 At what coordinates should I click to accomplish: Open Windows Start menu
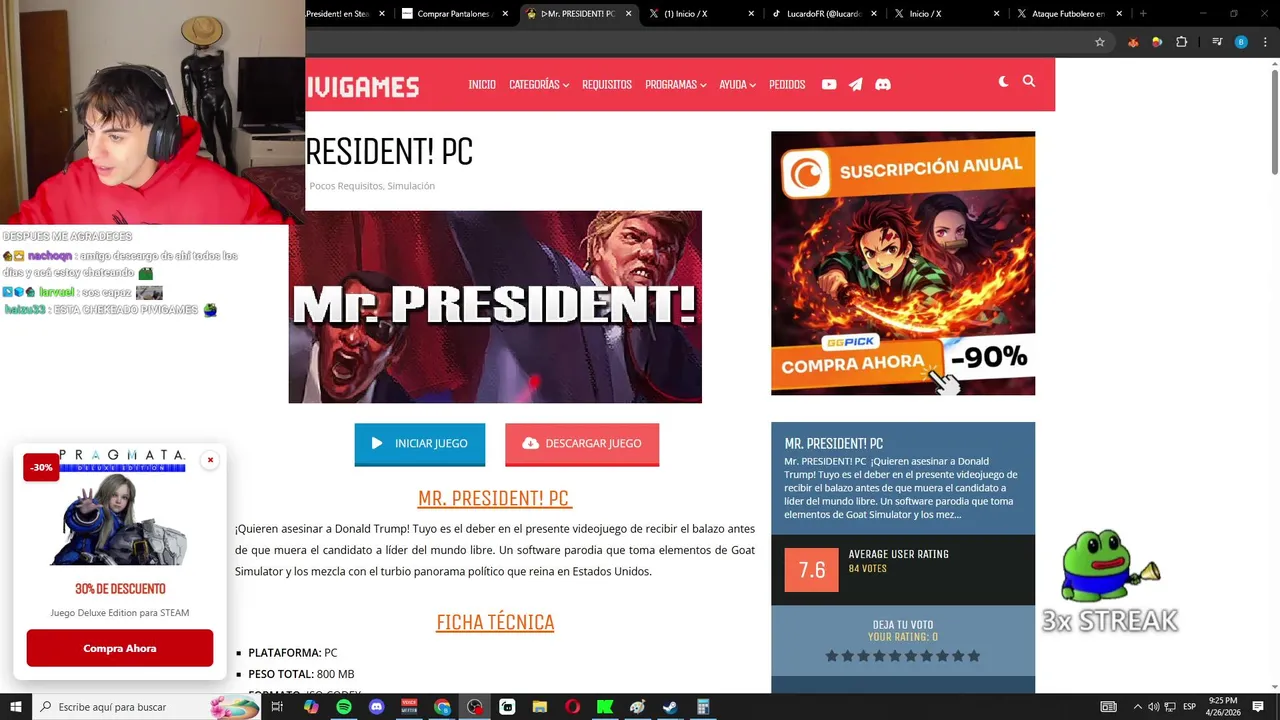[x=15, y=707]
